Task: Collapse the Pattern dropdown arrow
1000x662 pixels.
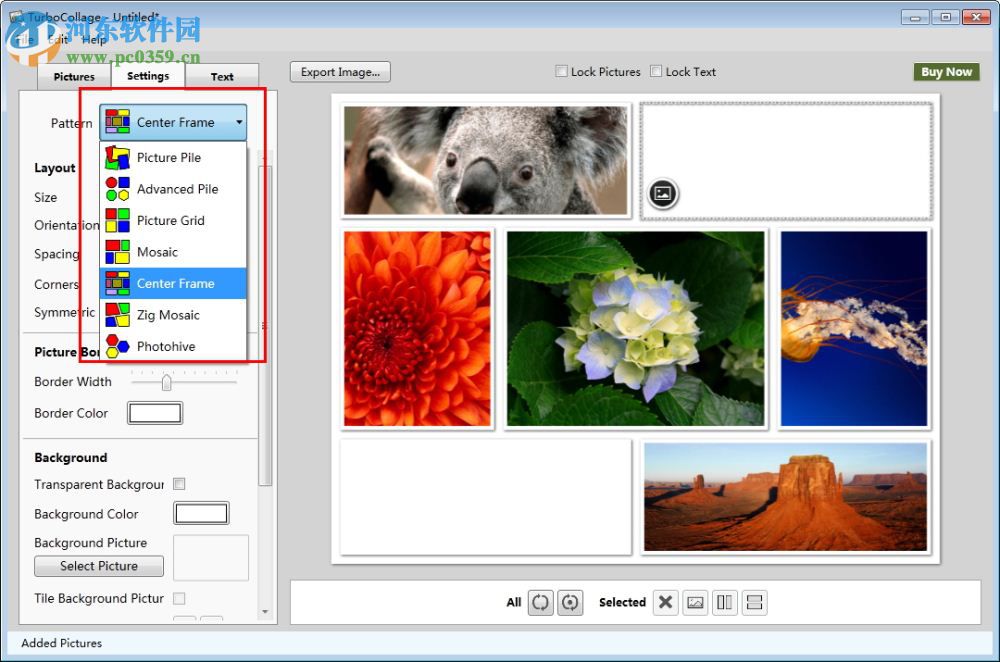Action: click(239, 122)
